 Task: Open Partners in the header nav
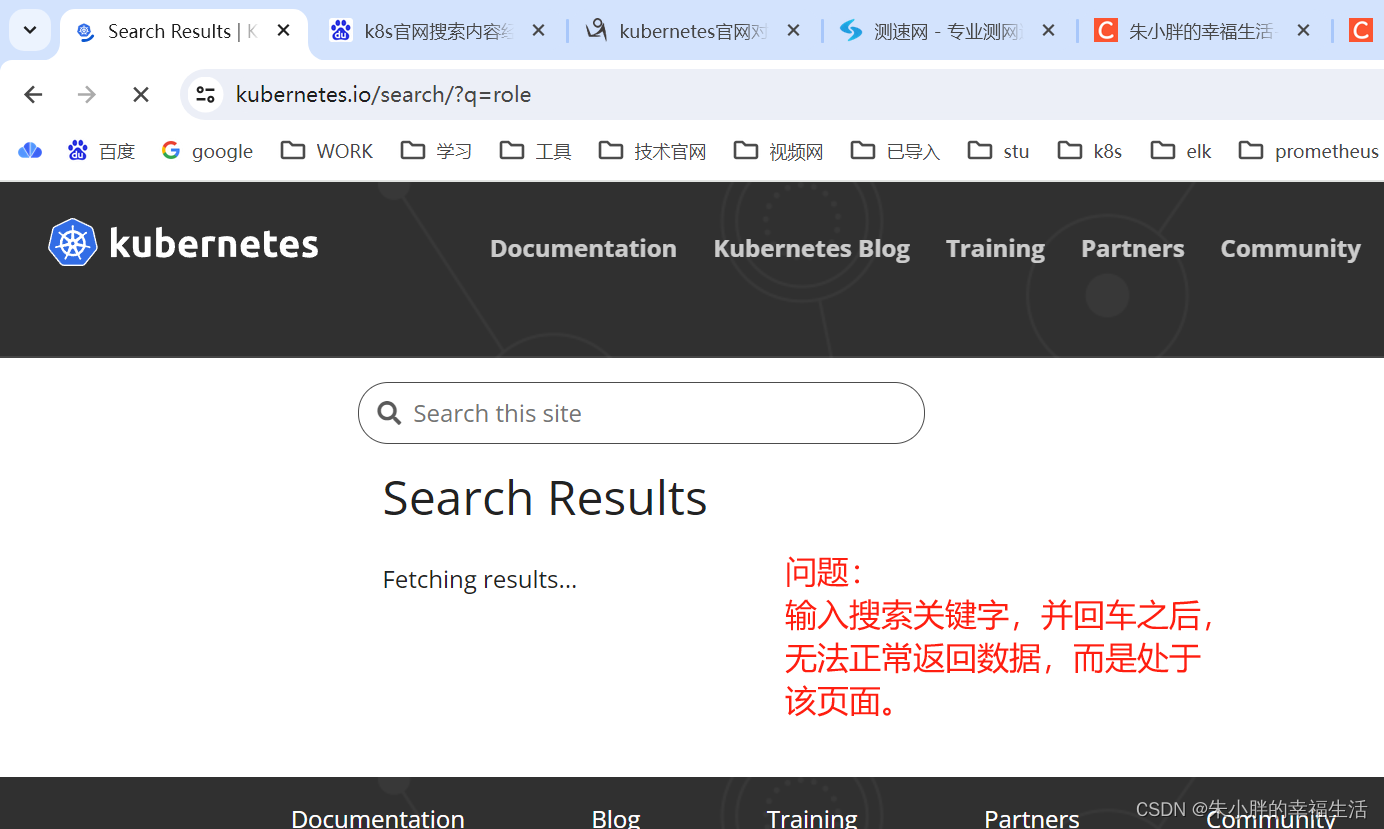point(1132,248)
